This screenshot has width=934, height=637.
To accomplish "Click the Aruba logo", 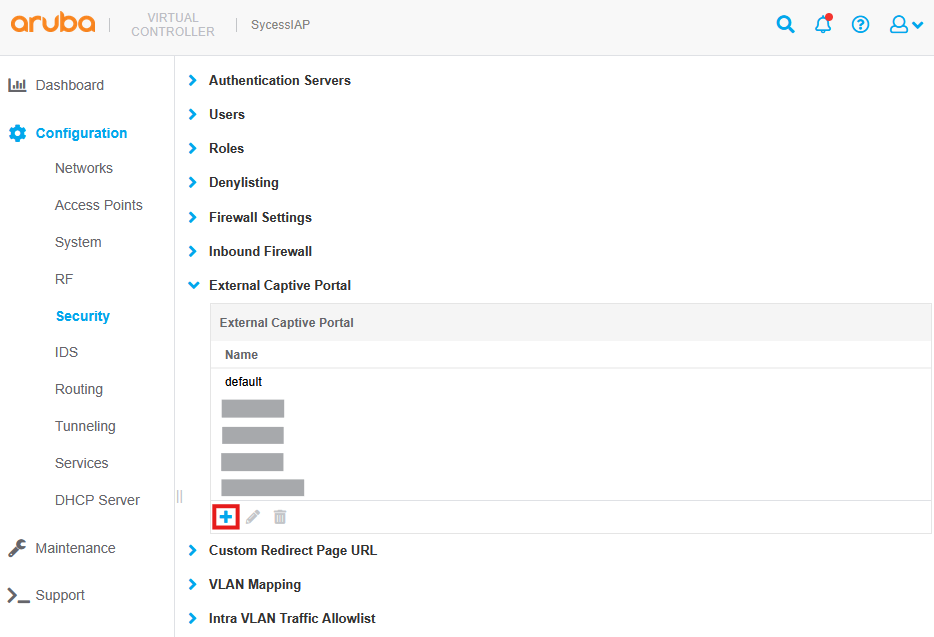I will pos(53,24).
